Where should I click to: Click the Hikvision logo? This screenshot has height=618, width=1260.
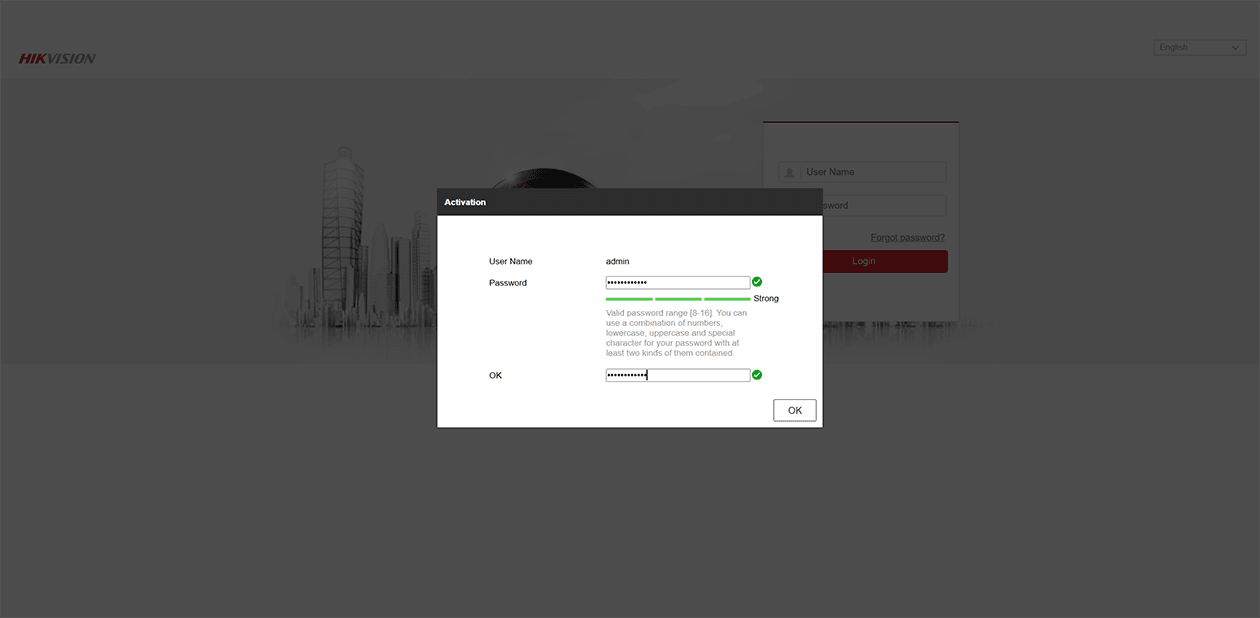[57, 59]
